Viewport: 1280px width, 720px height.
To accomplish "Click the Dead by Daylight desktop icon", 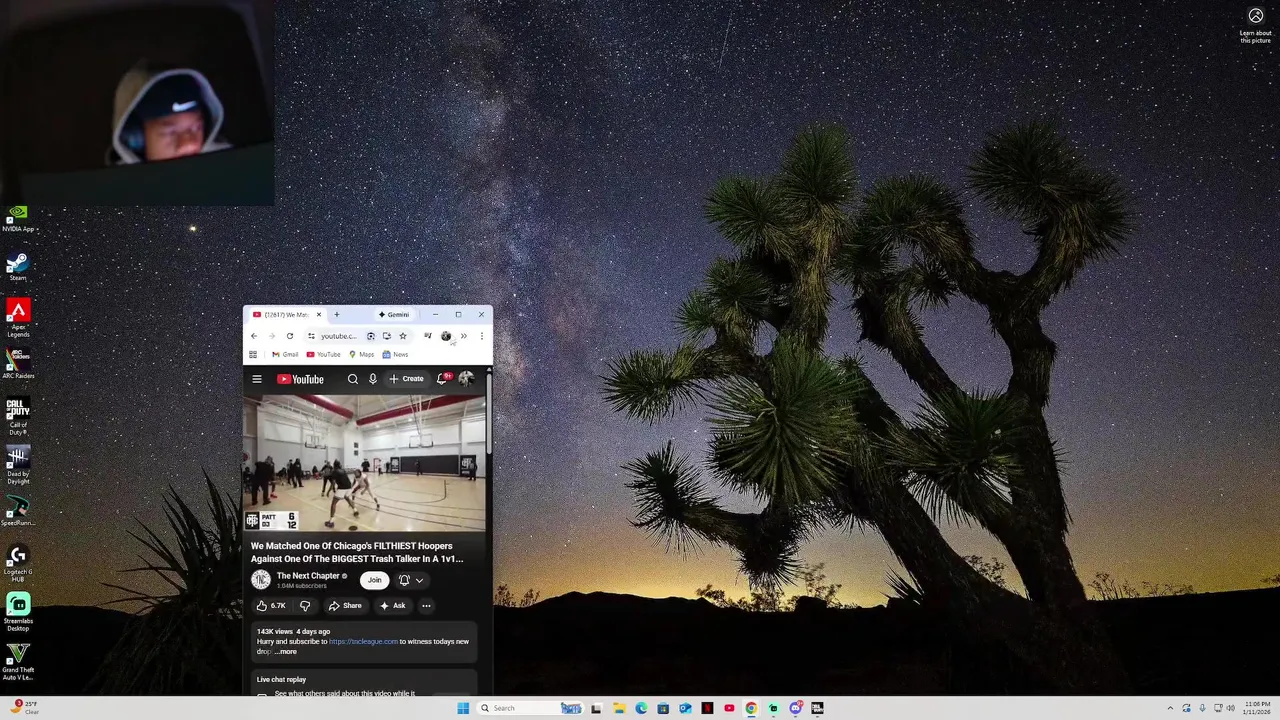I will (x=18, y=464).
